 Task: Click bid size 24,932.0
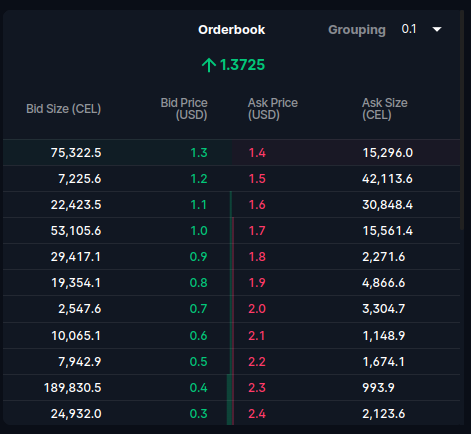76,414
